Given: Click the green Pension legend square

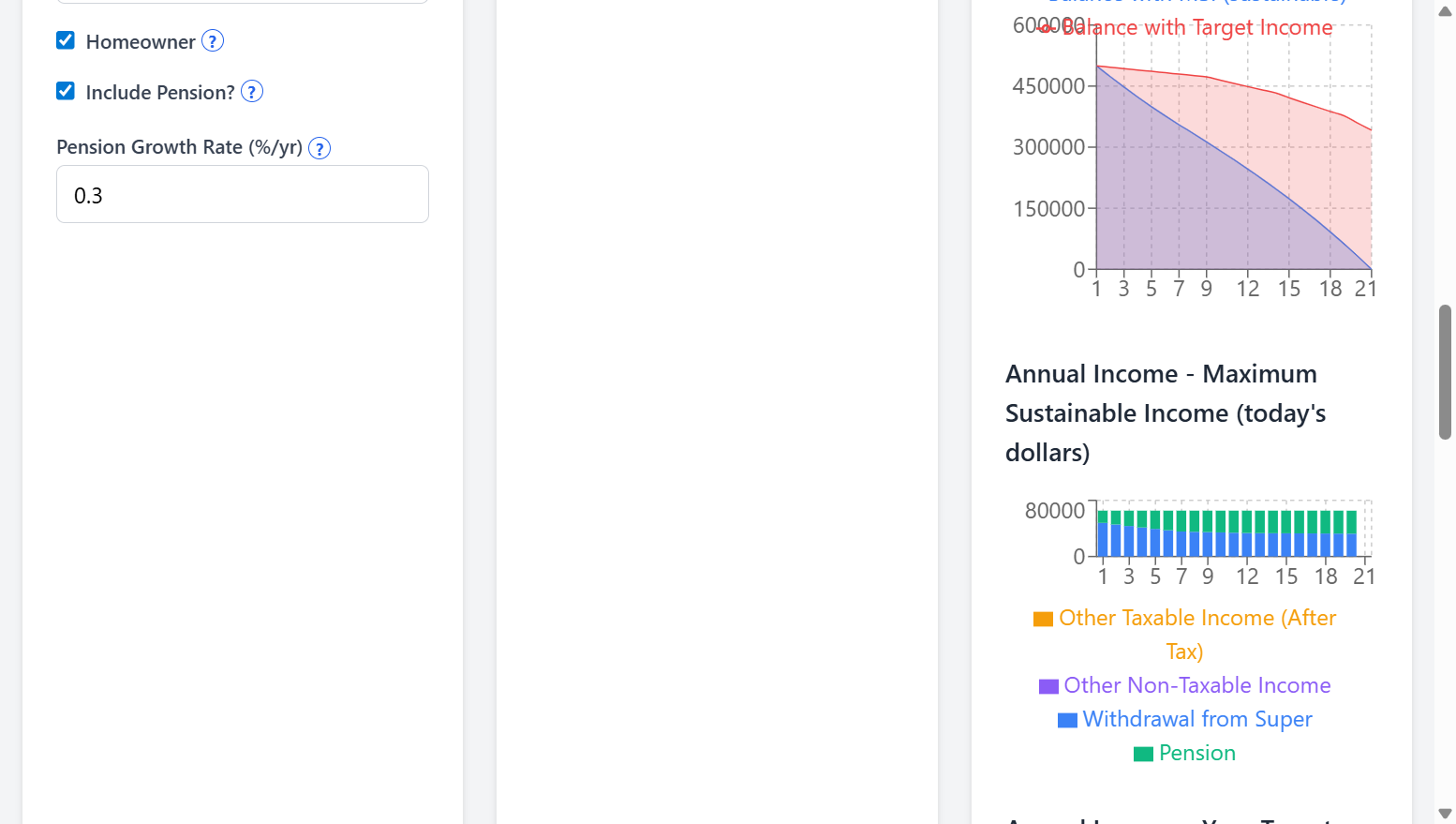Looking at the screenshot, I should click(x=1143, y=754).
